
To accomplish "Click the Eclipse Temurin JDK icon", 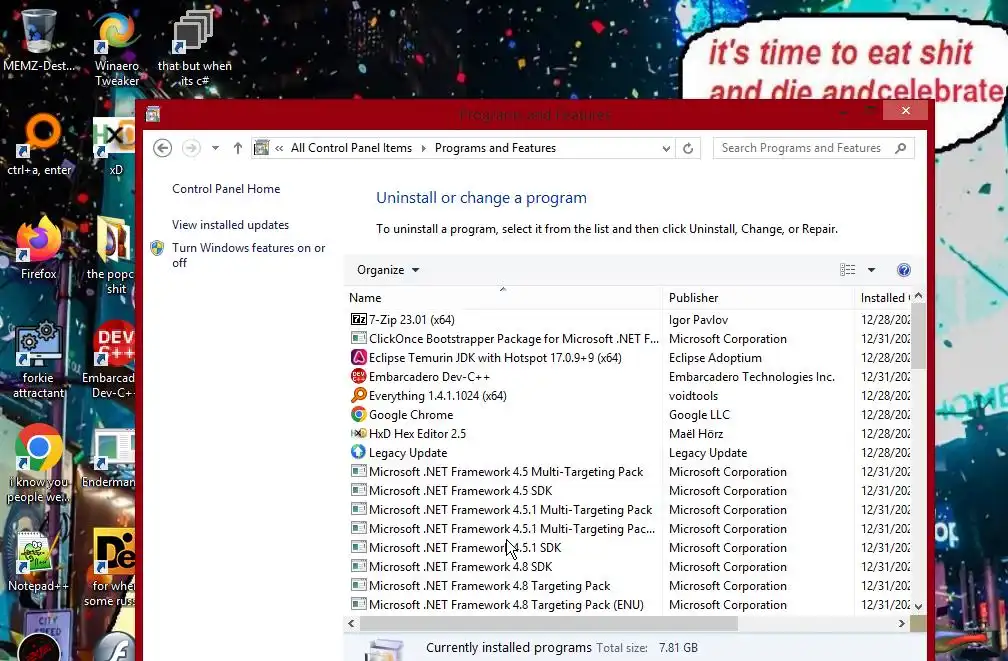I will point(359,357).
